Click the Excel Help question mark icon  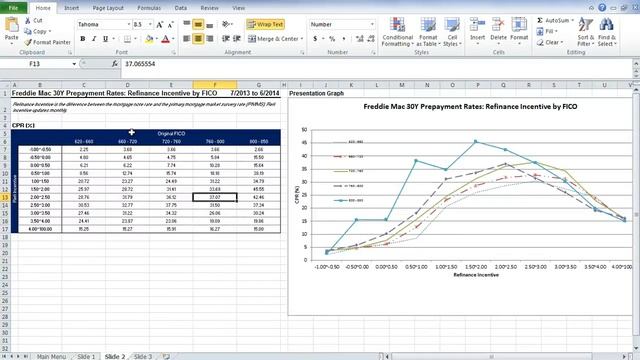click(602, 7)
